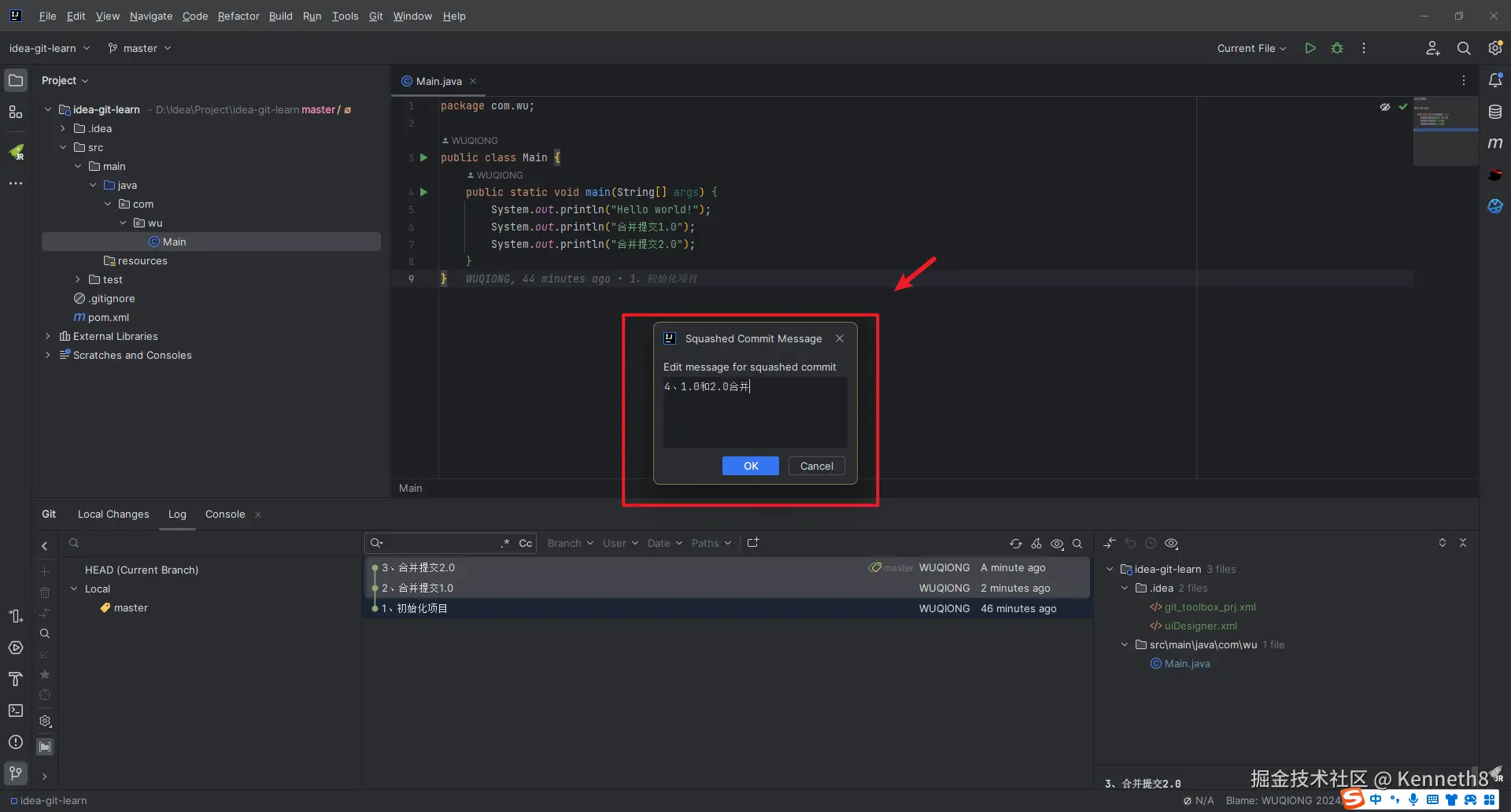Click the Sogou input method tray icon
Viewport: 1511px width, 812px height.
[x=1354, y=799]
